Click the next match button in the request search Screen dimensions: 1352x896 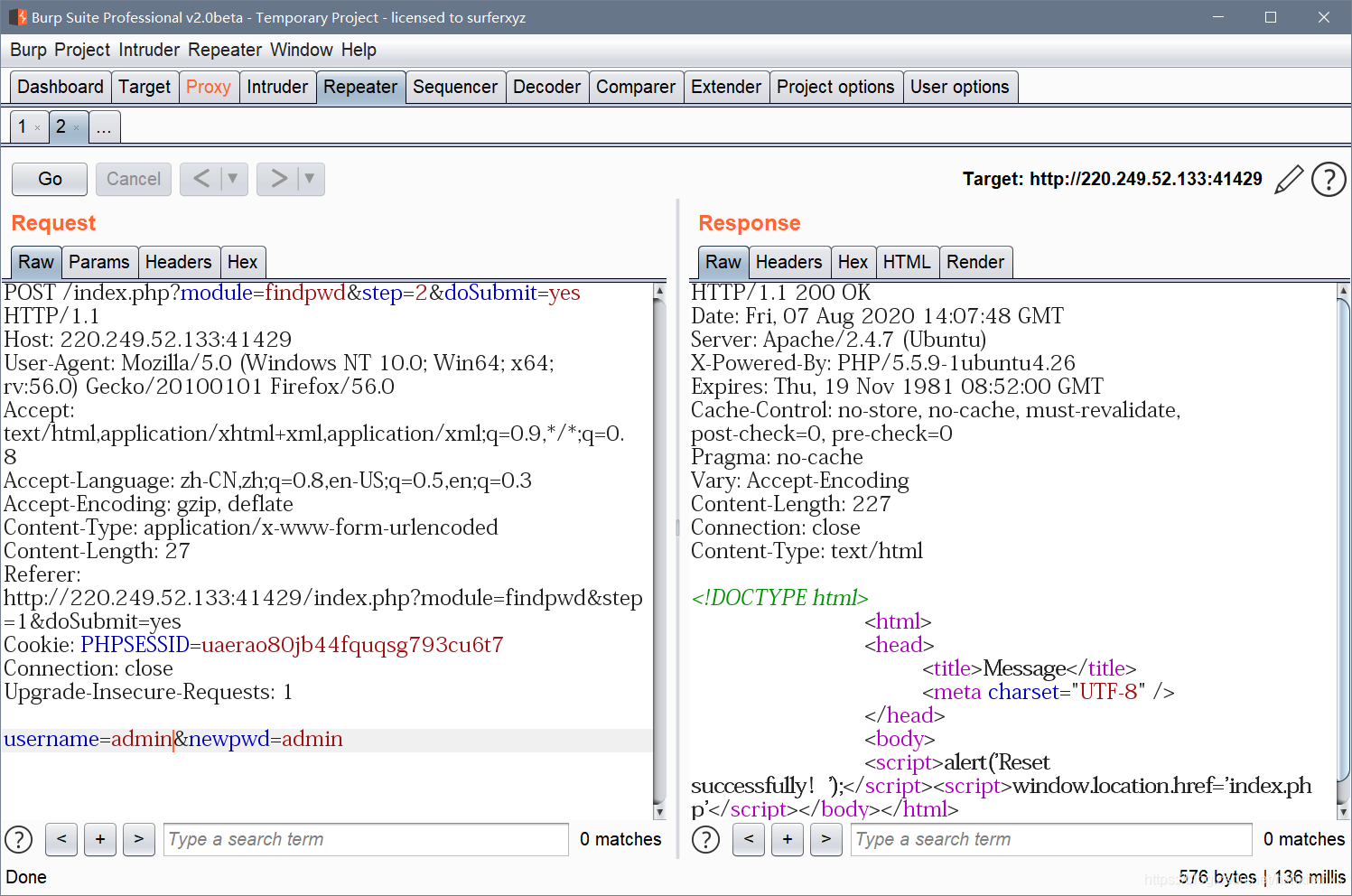(139, 839)
